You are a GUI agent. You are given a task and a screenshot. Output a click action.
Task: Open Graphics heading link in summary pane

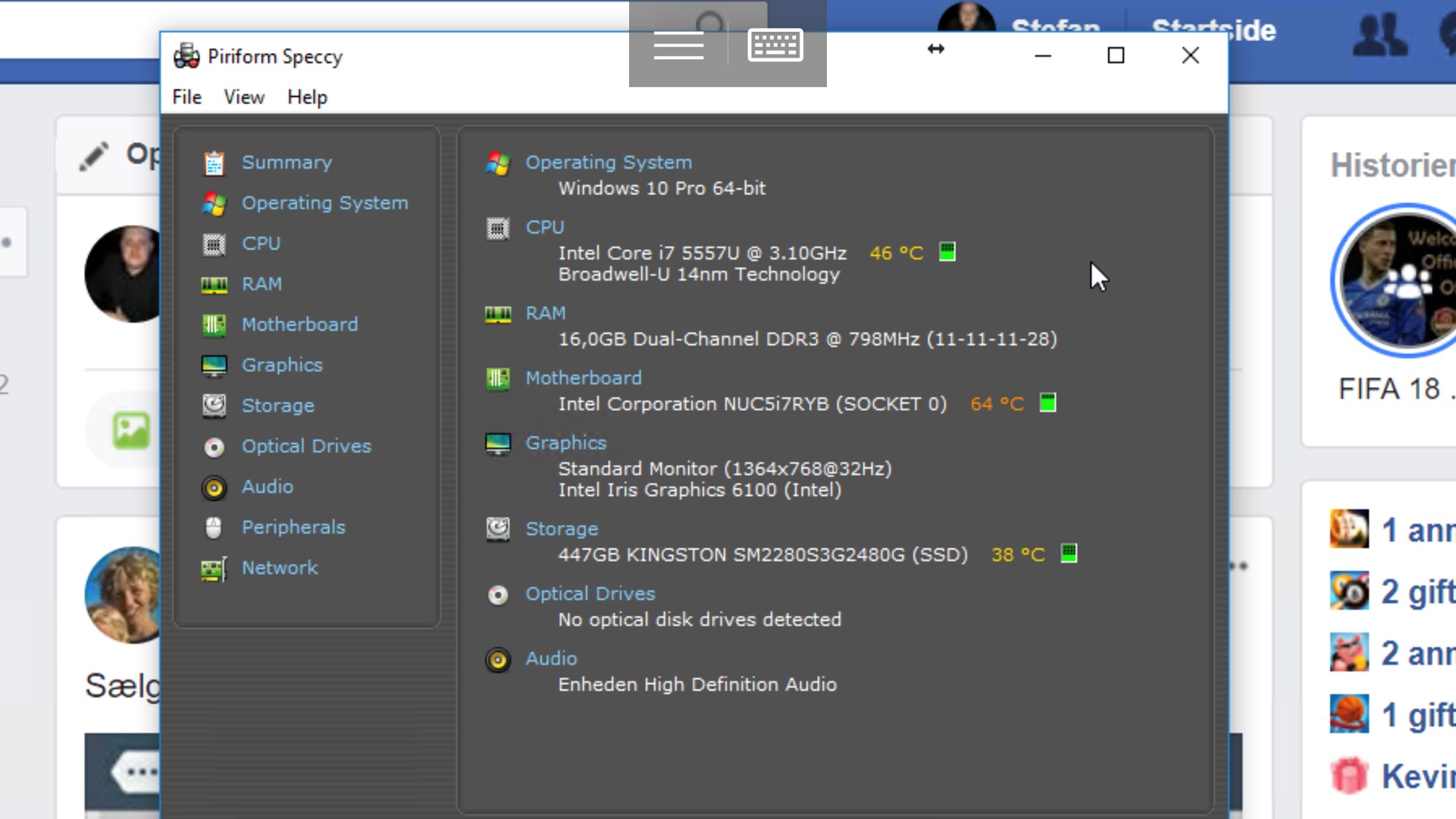[x=566, y=443]
